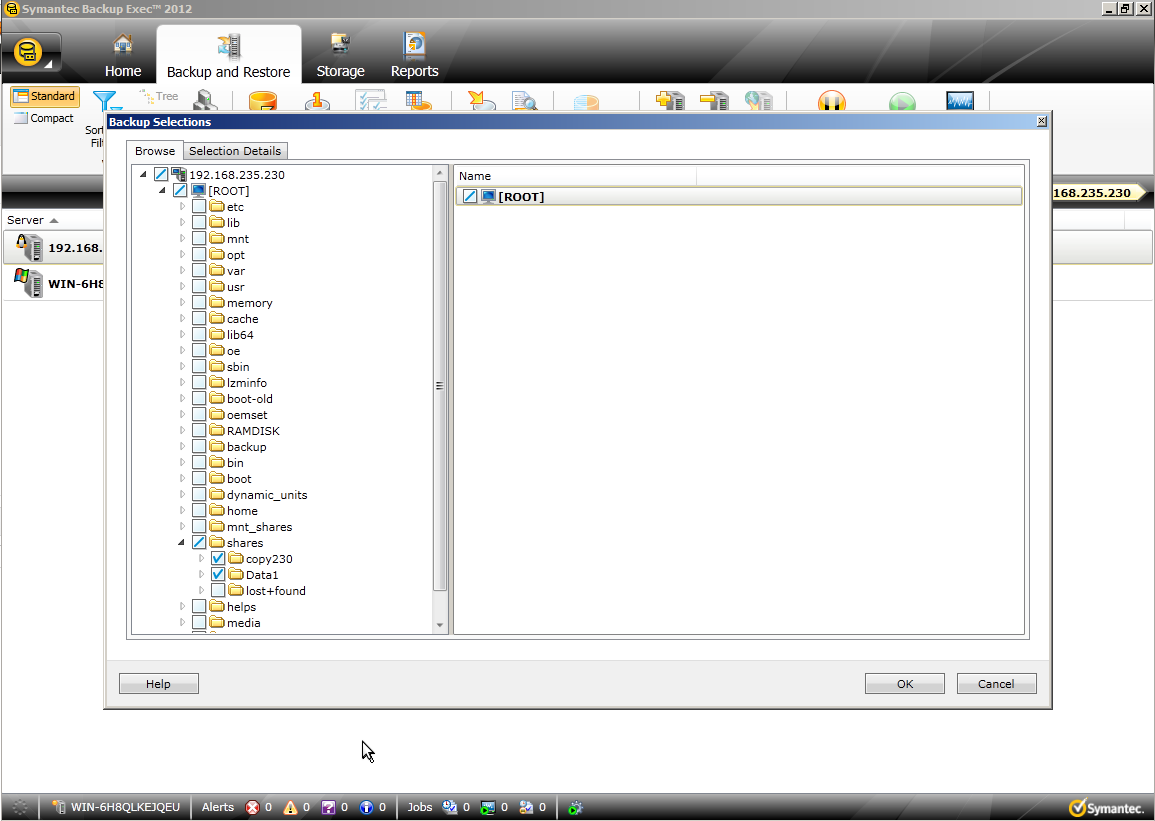The height and width of the screenshot is (821, 1155).
Task: Click the funnel filter icon in the ribbon
Action: [x=104, y=101]
